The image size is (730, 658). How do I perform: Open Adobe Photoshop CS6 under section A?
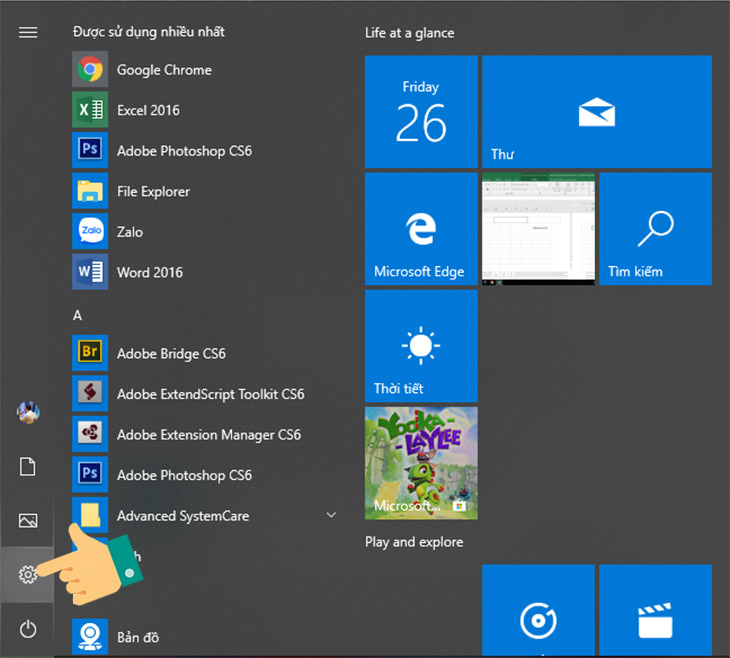point(90,475)
